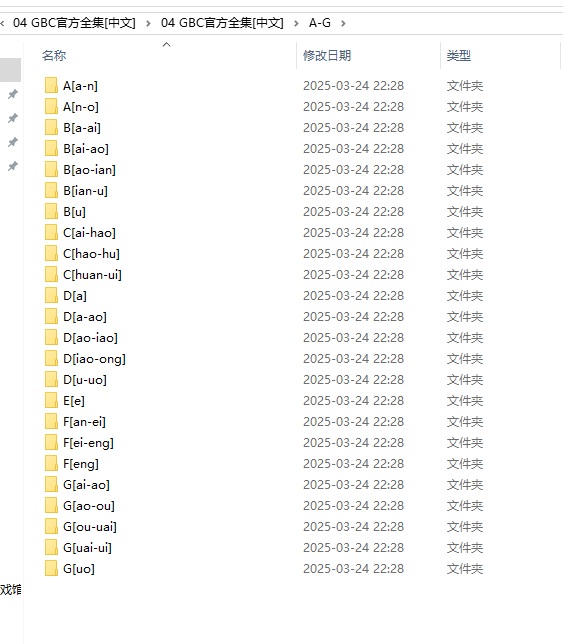This screenshot has width=563, height=644.
Task: Click the G[ou-uai] folder icon
Action: [x=51, y=527]
